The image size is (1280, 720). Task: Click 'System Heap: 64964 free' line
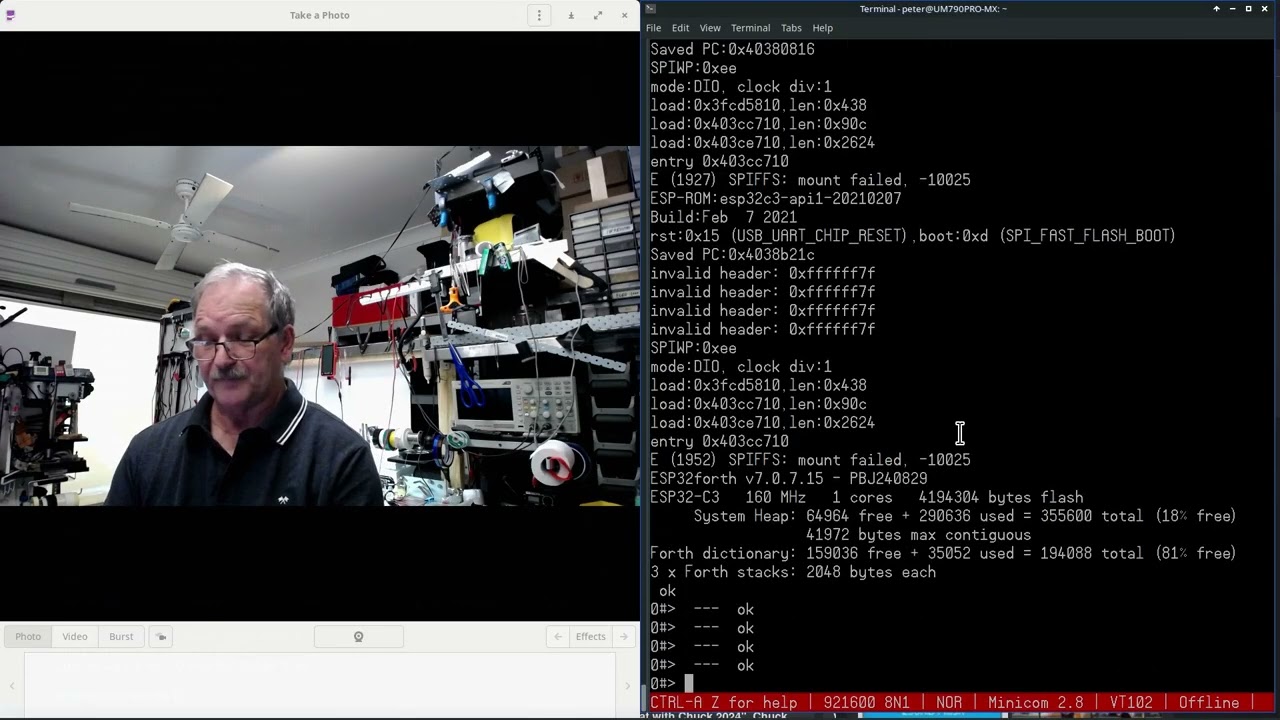click(x=965, y=516)
